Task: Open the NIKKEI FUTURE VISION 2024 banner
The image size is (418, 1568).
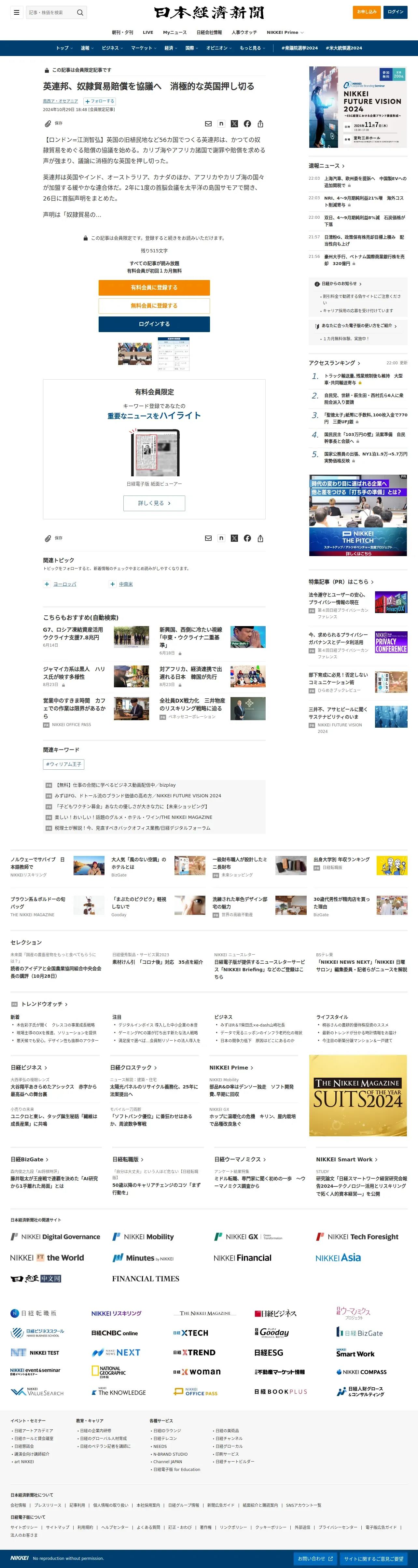Action: [x=358, y=107]
